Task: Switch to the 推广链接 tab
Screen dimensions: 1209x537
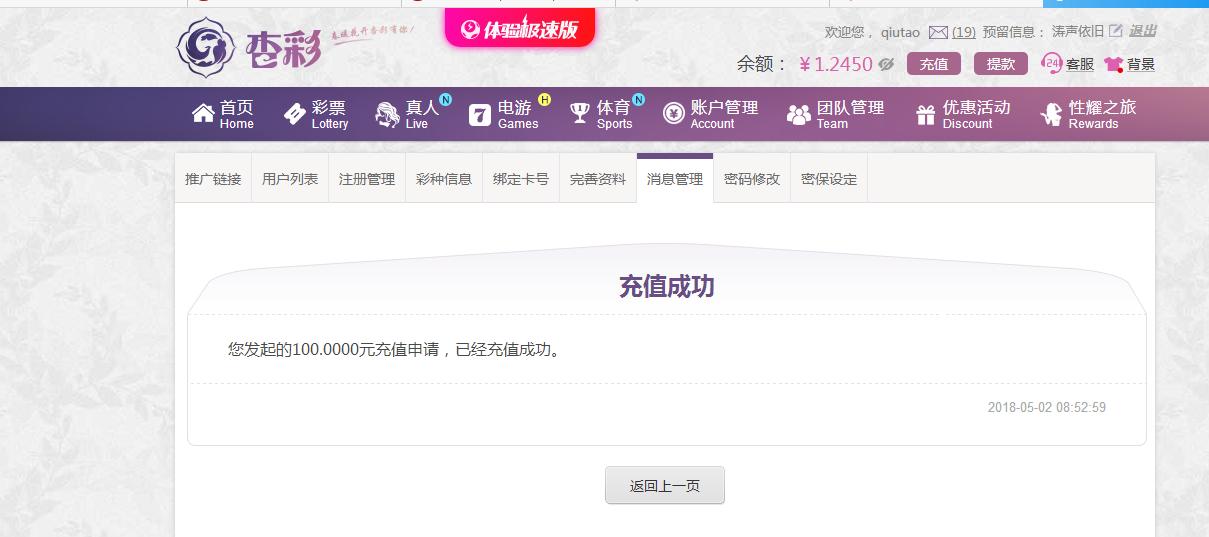Action: (213, 179)
